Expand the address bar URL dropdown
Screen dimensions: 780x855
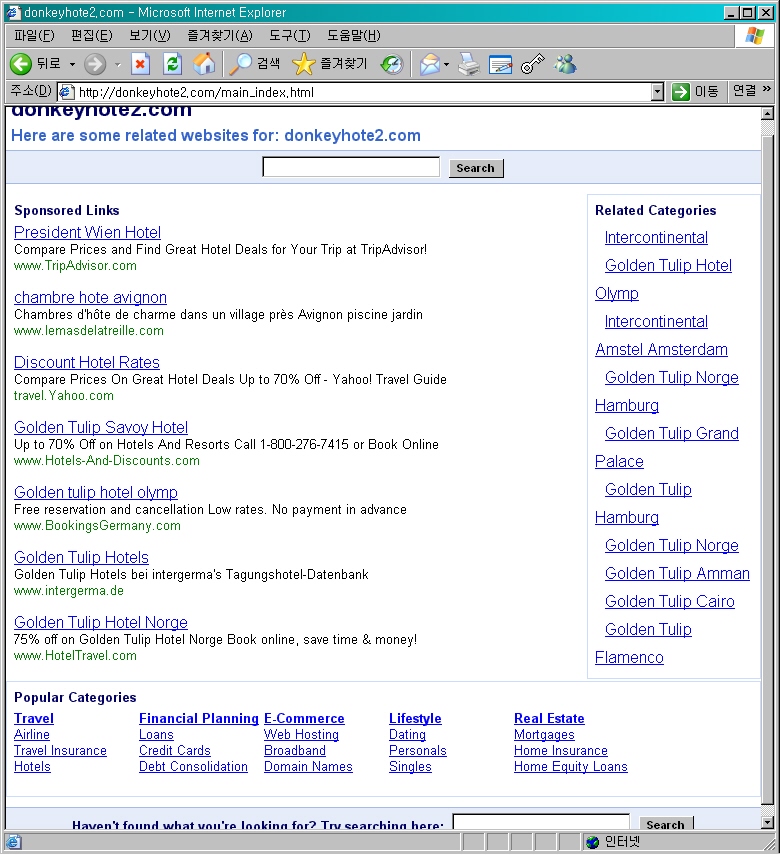pos(657,92)
